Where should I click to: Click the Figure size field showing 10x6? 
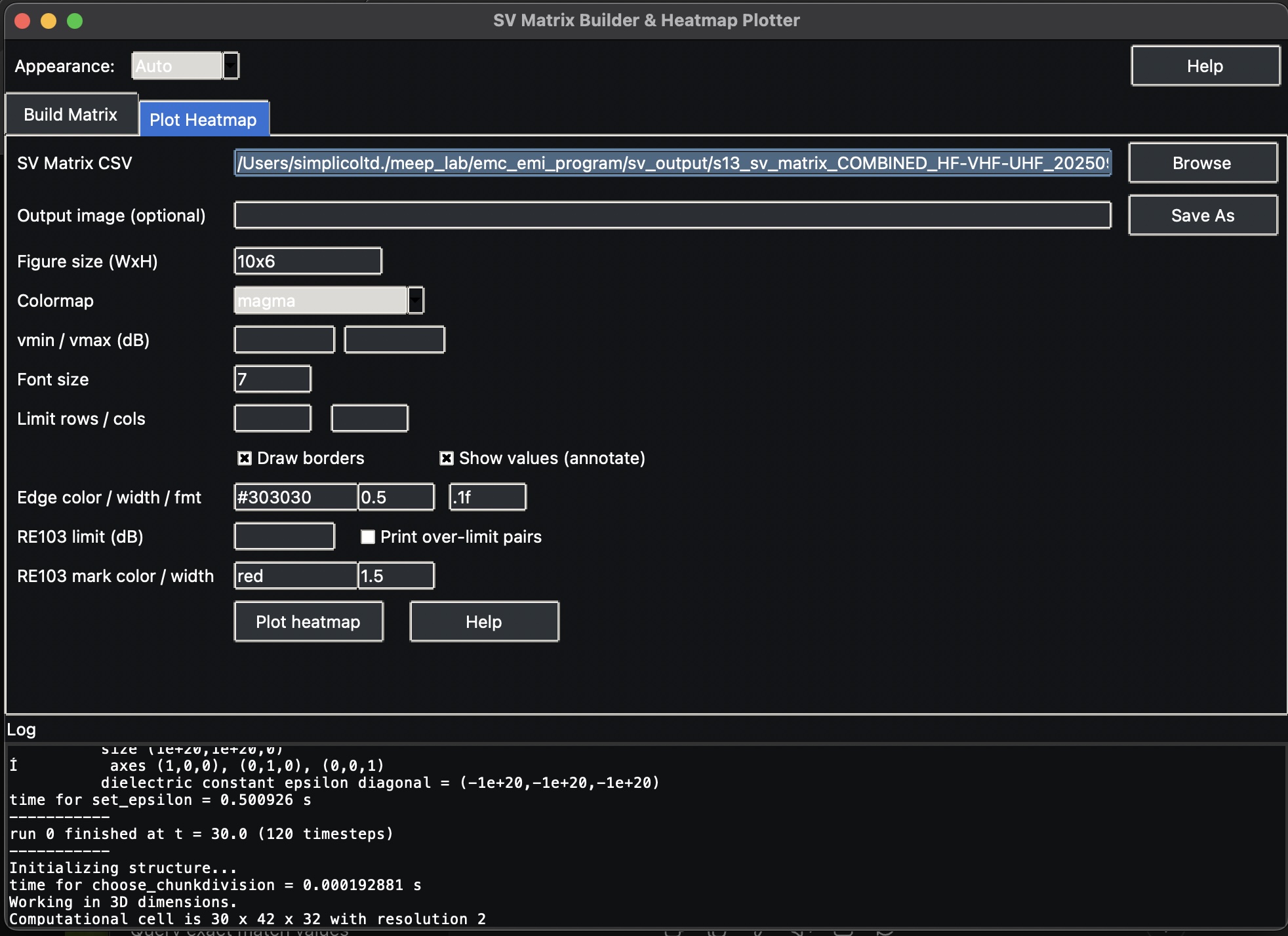pyautogui.click(x=308, y=261)
